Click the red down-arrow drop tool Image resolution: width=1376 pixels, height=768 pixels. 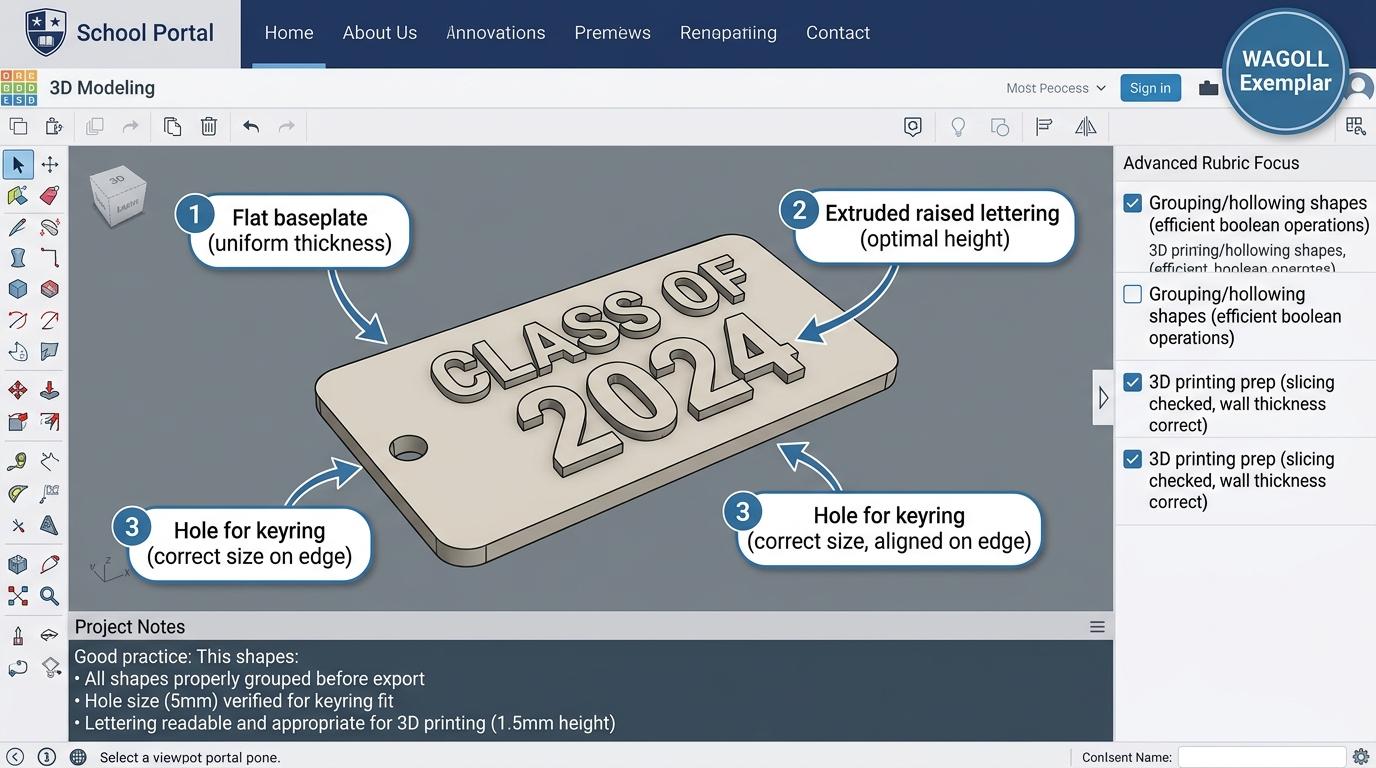point(50,390)
